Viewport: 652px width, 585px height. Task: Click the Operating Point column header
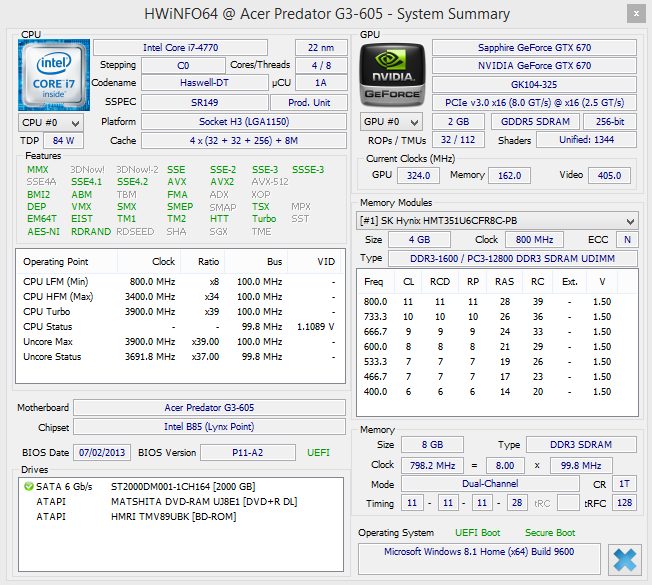67,262
